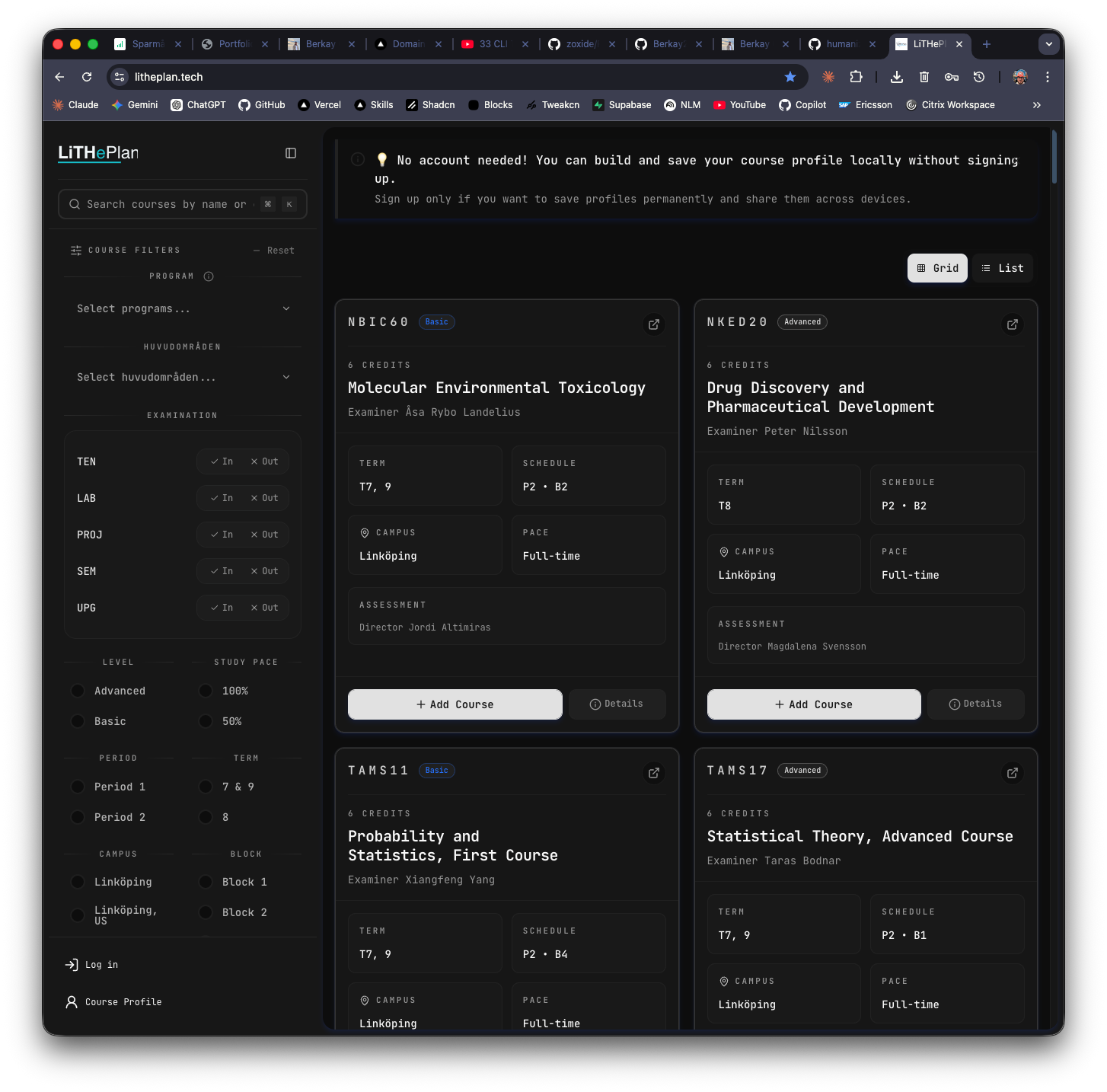
Task: Add the Molecular Environmental Toxicology course
Action: pyautogui.click(x=455, y=704)
